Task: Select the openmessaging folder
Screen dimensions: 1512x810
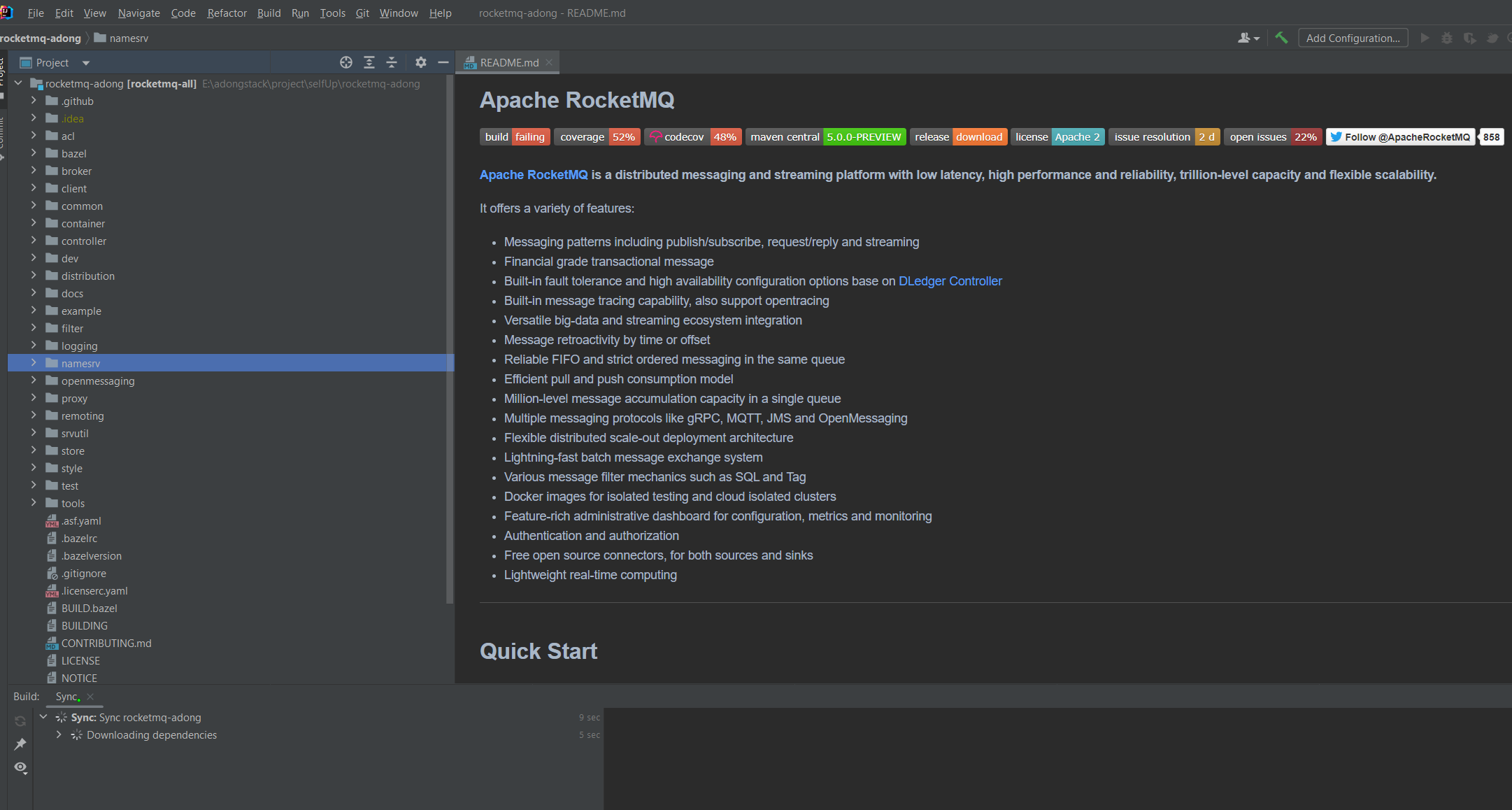Action: (x=98, y=381)
